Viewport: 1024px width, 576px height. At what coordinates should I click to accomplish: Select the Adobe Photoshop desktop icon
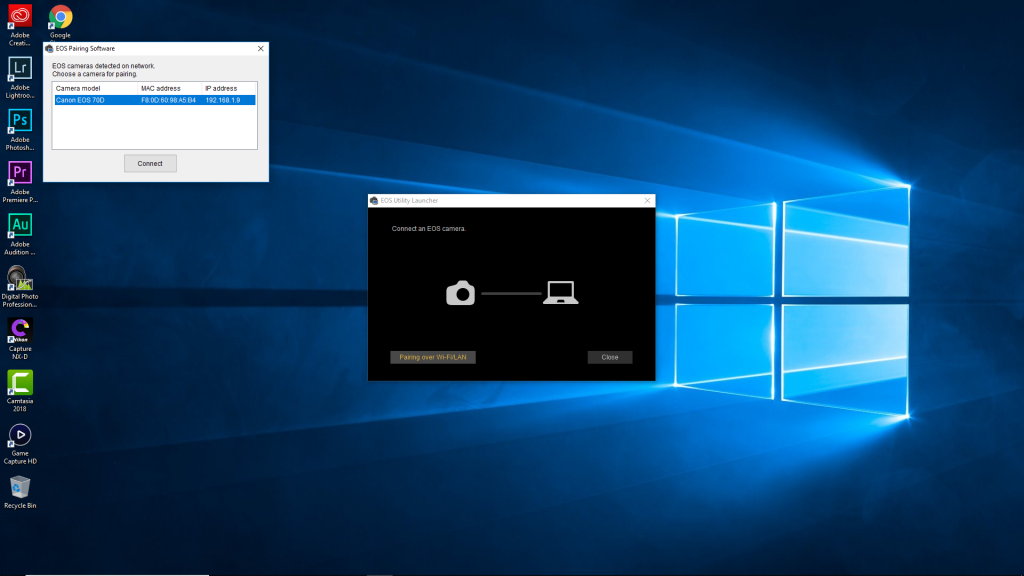(20, 122)
